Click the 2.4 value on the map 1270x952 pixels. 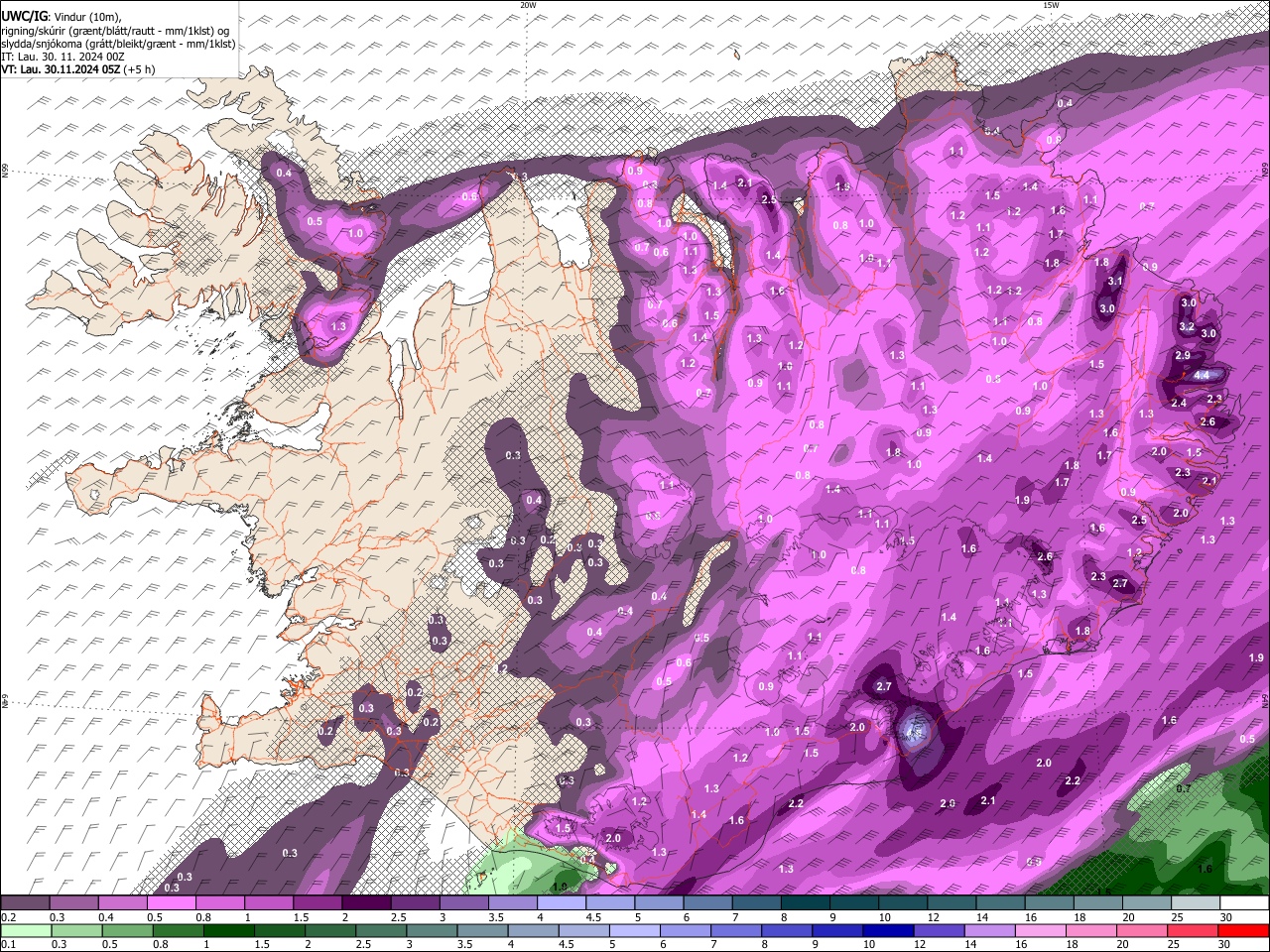tap(1179, 403)
